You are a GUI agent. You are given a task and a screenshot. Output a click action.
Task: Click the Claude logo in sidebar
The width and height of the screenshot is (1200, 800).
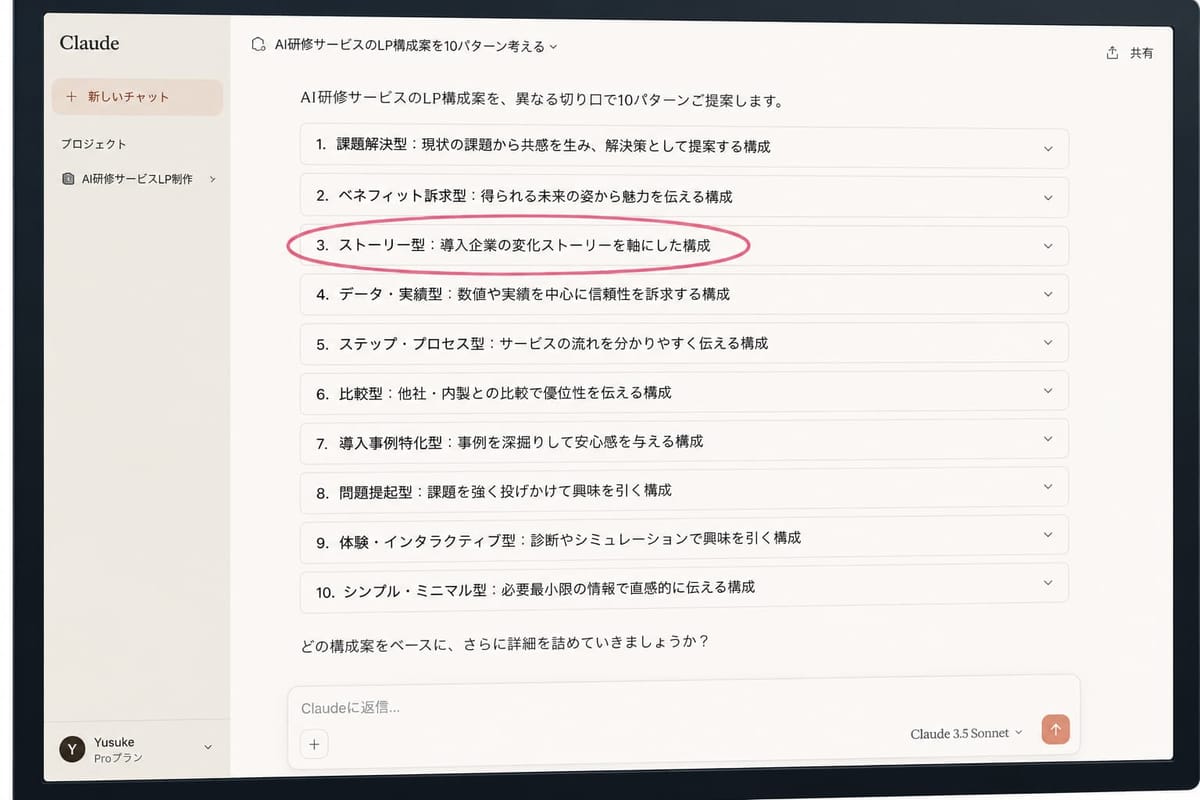point(89,43)
